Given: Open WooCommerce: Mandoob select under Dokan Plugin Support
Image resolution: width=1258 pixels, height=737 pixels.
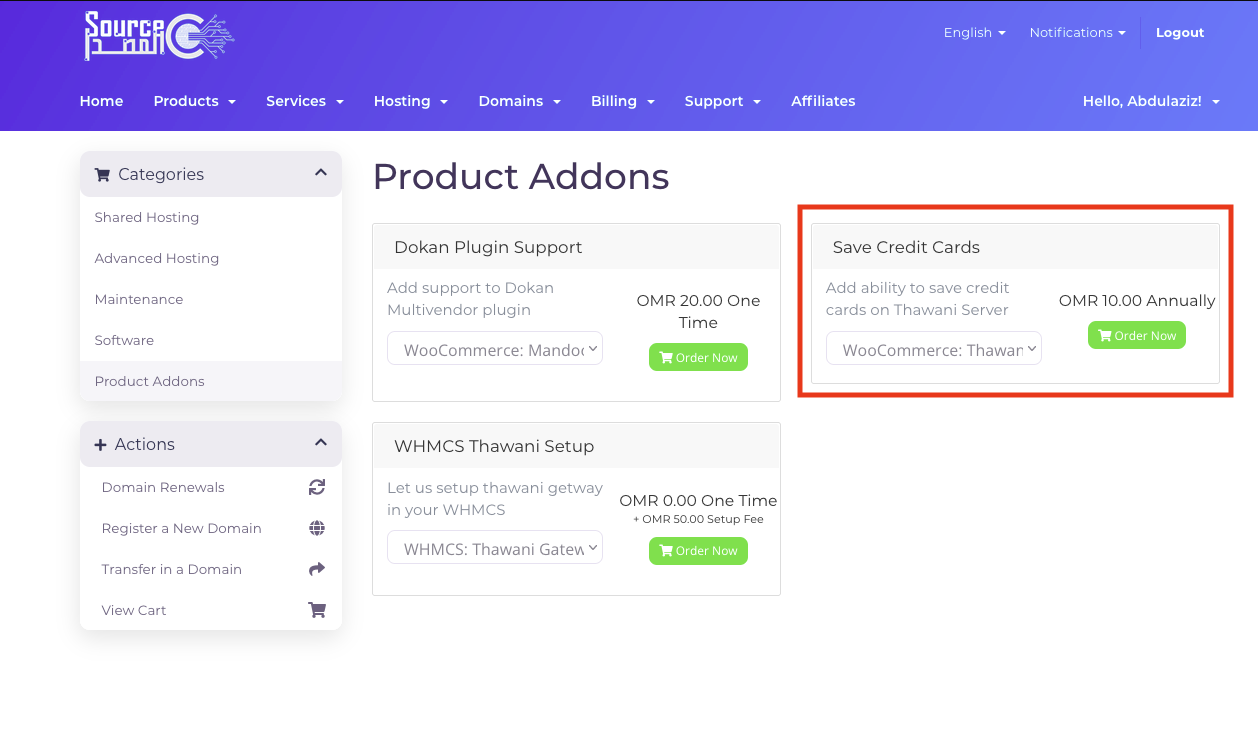Looking at the screenshot, I should coord(495,349).
